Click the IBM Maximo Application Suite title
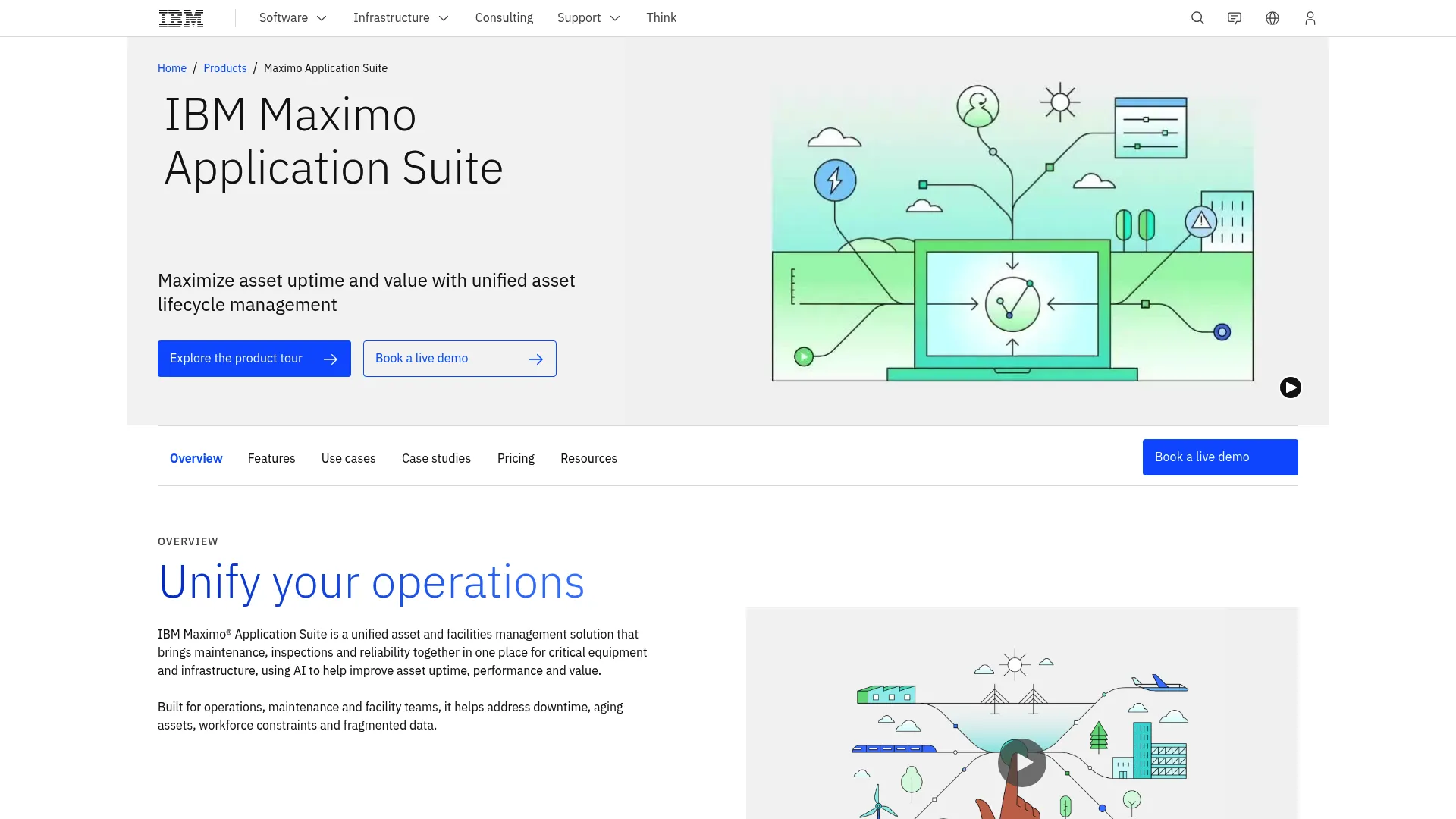Image resolution: width=1456 pixels, height=819 pixels. 334,141
